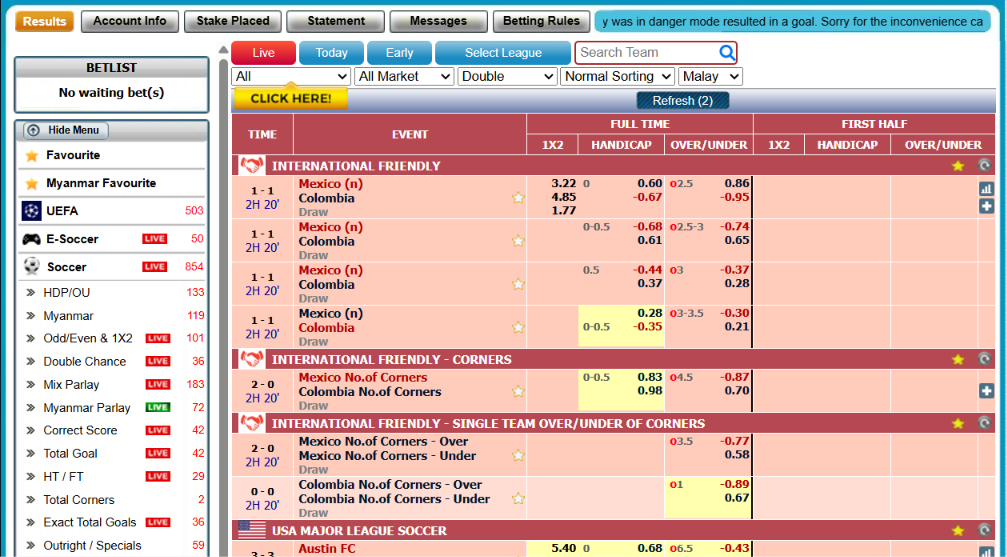The width and height of the screenshot is (1007, 557).
Task: Refresh Single Team Over/Under of Corners section
Action: pyautogui.click(x=985, y=423)
